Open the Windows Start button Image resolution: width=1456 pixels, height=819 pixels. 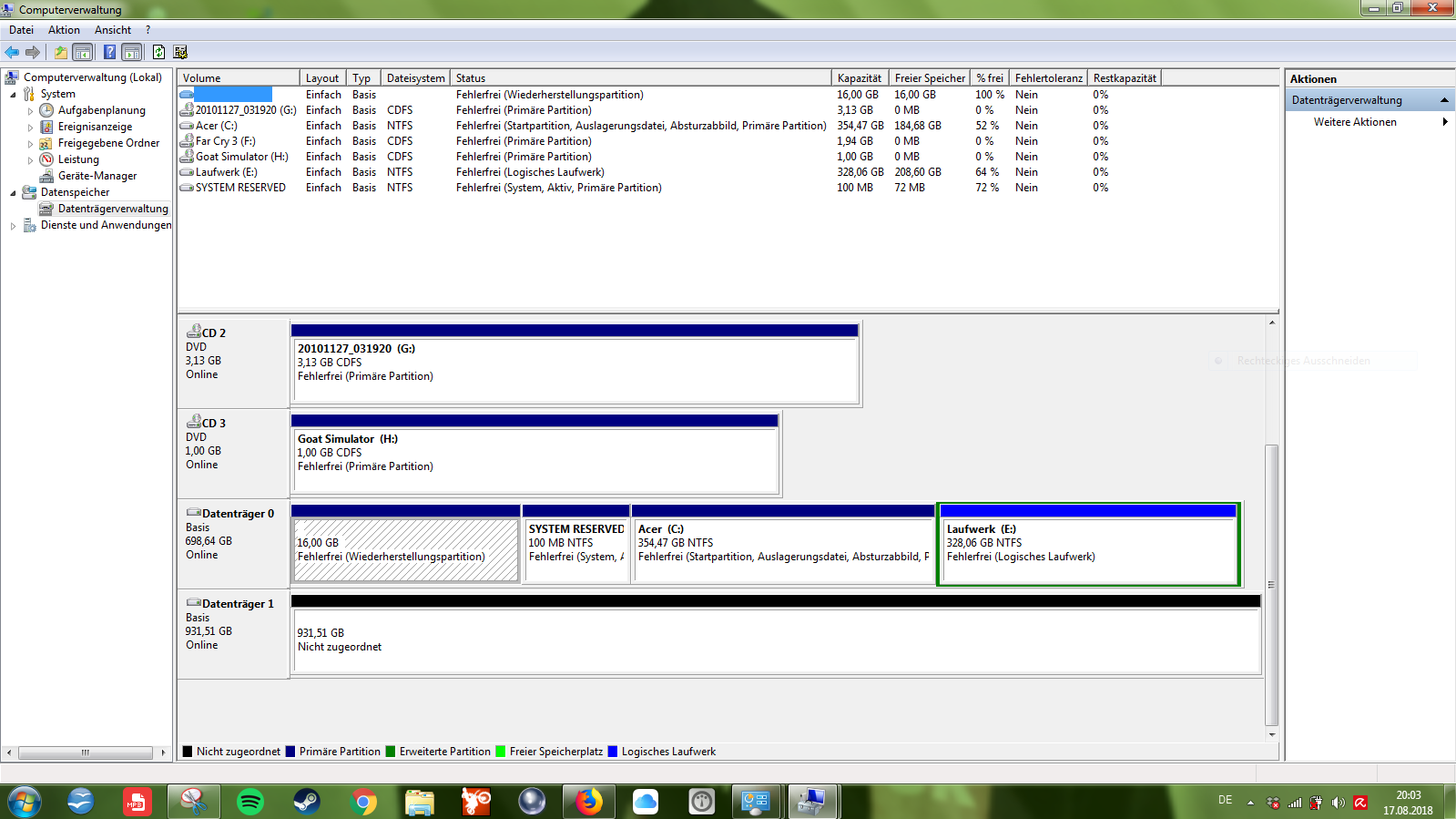tap(25, 802)
